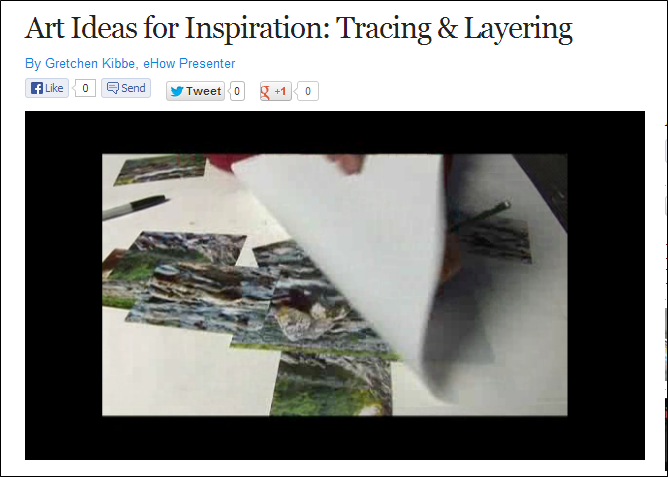Click the Twitter bird icon
Screen dimensions: 668x477
(177, 91)
